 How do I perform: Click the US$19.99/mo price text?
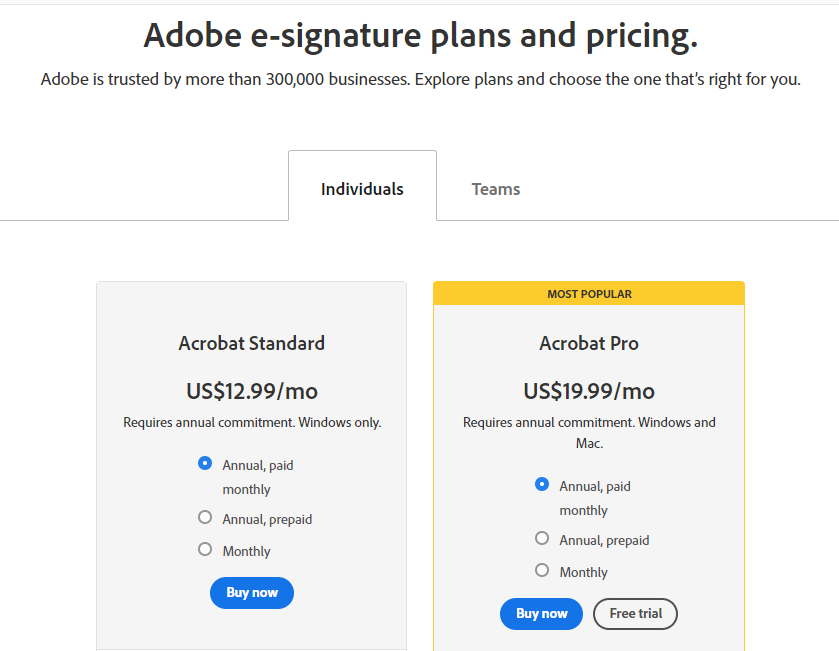pos(588,390)
